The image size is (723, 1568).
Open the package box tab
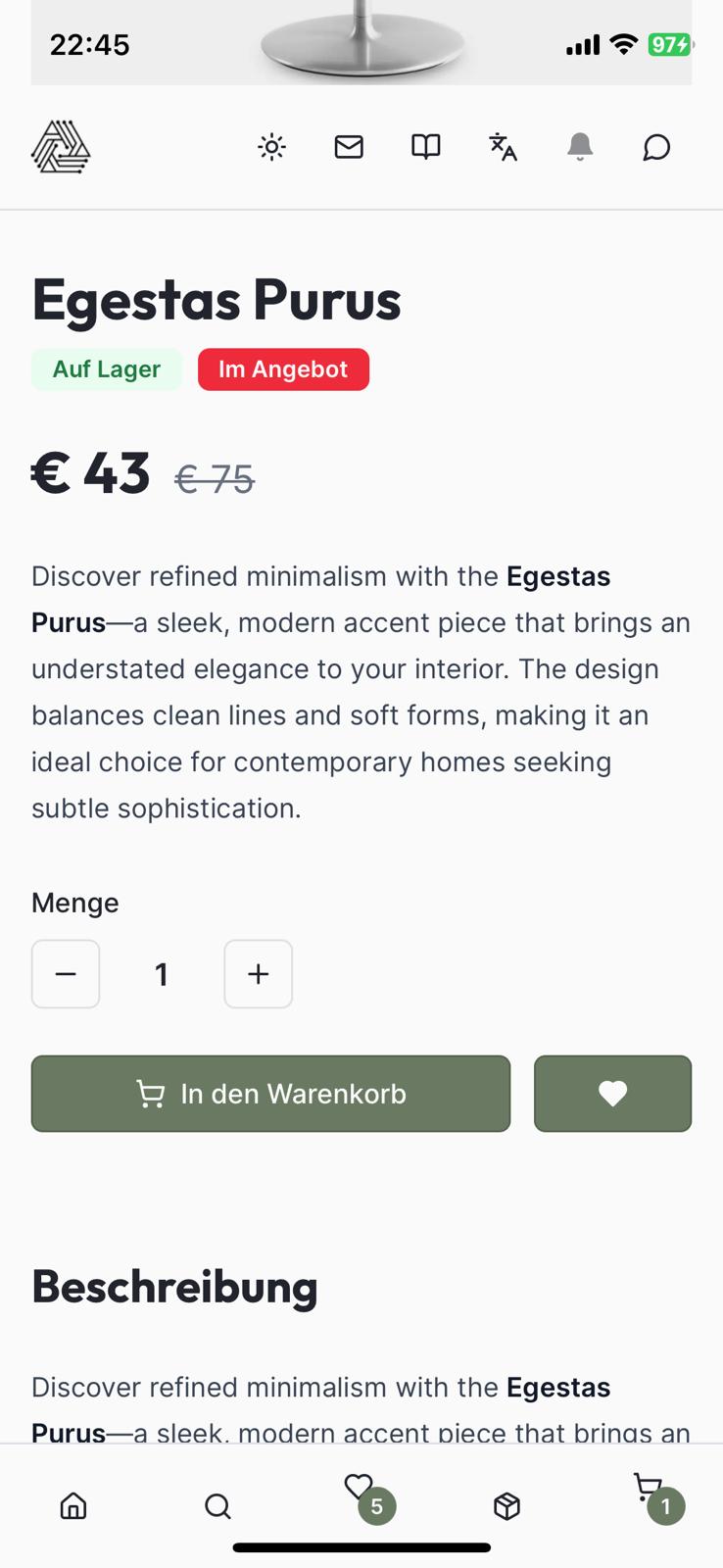[506, 1505]
